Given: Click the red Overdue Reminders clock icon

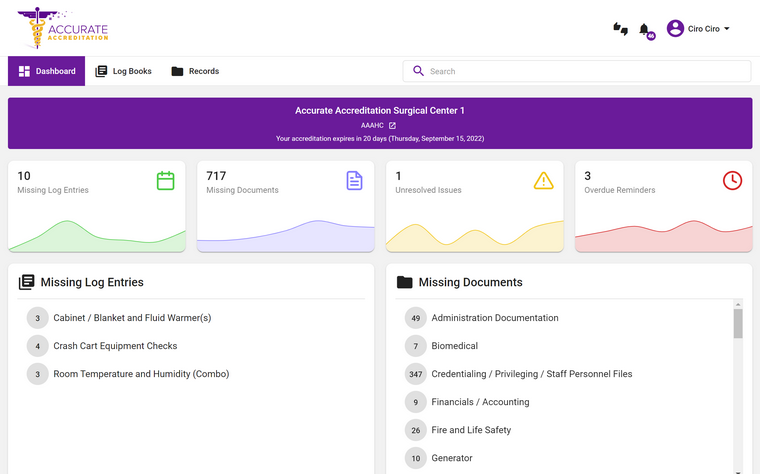Looking at the screenshot, I should pos(732,180).
